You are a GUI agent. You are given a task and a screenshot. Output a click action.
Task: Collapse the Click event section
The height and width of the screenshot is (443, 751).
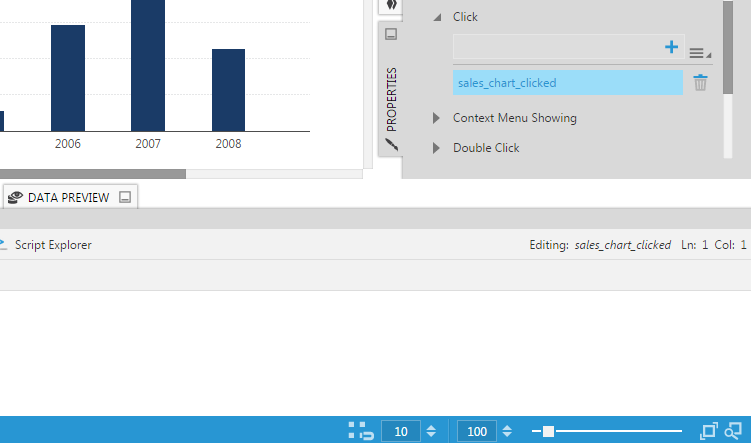click(x=436, y=17)
